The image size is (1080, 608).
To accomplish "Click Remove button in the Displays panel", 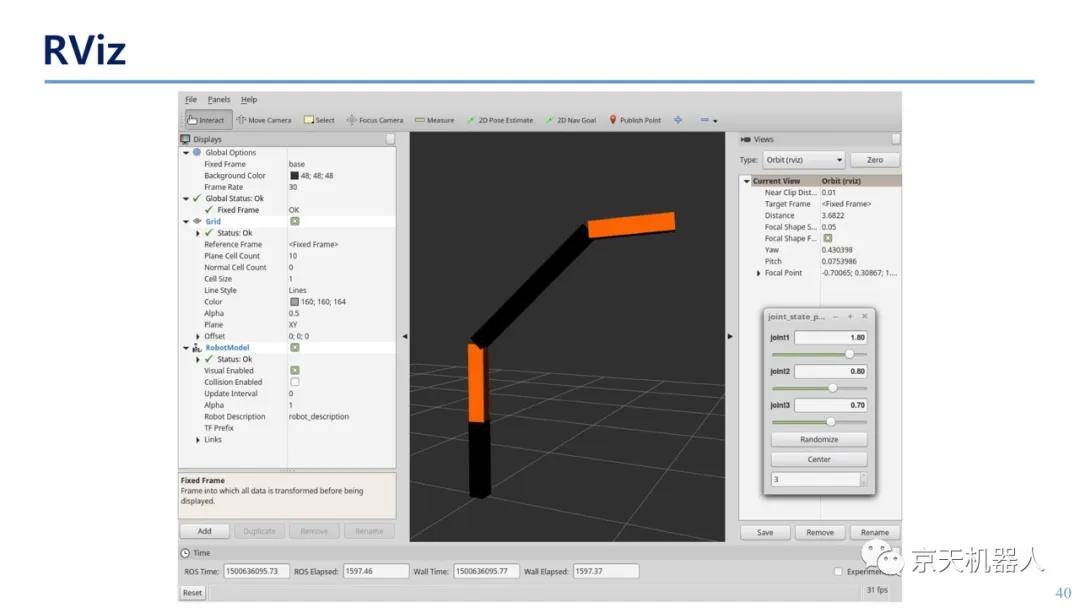I will tap(314, 531).
